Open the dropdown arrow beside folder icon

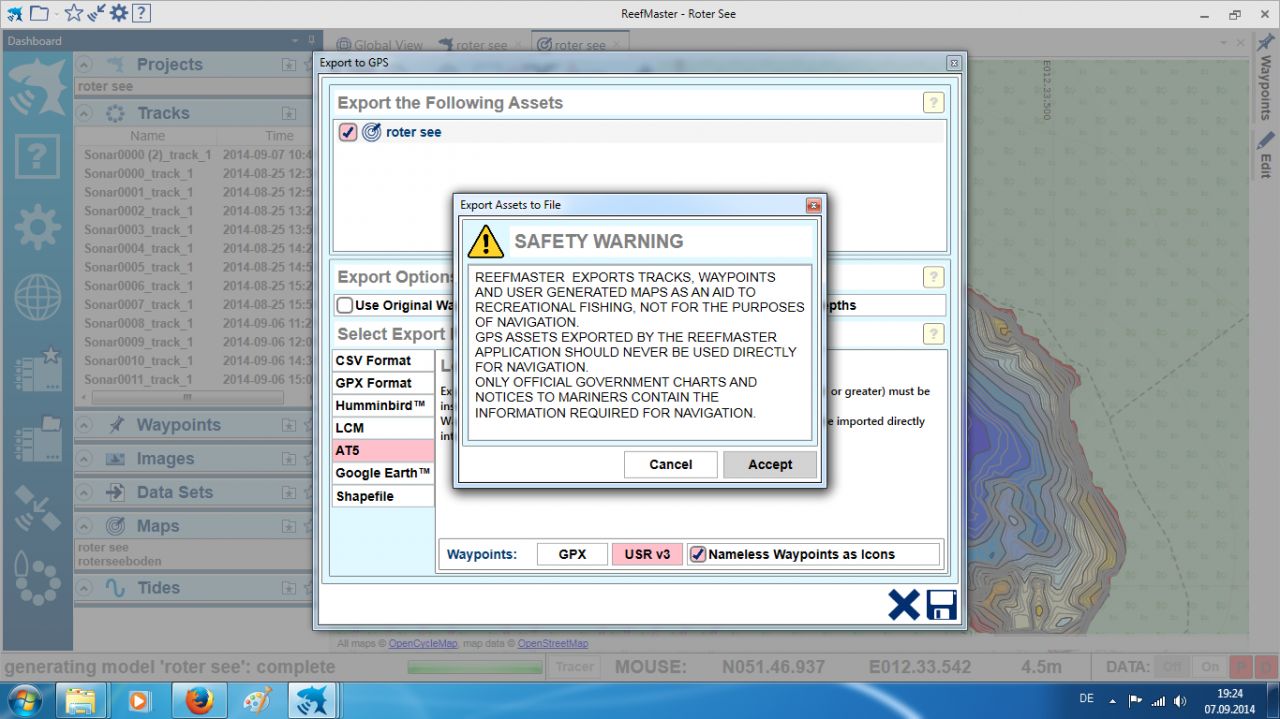56,14
